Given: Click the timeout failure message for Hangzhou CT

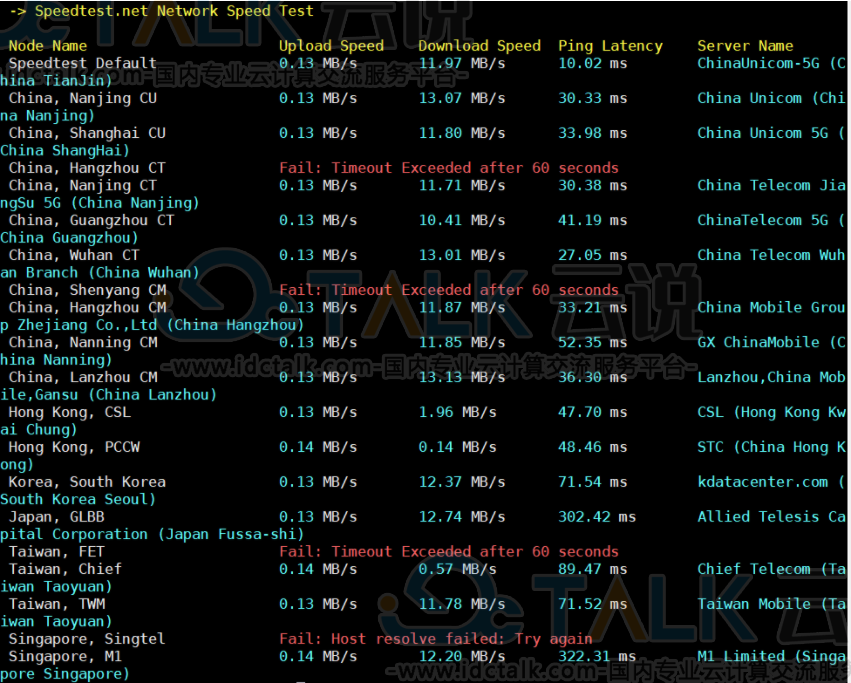Looking at the screenshot, I should [x=449, y=168].
